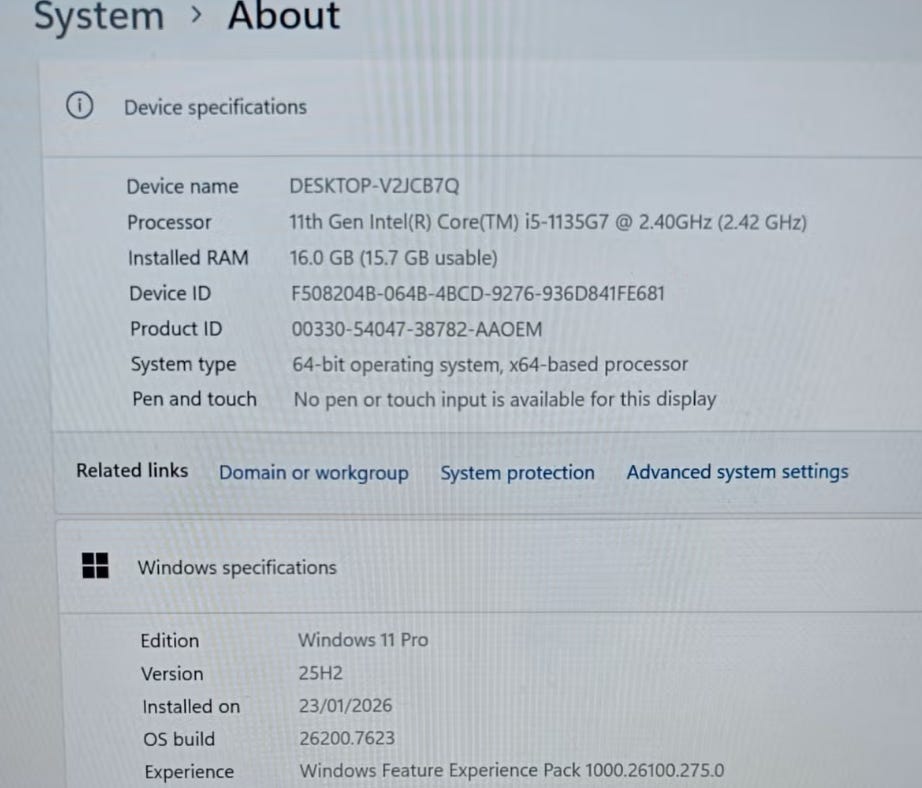The image size is (922, 788).
Task: Click the Related links label
Action: 132,470
